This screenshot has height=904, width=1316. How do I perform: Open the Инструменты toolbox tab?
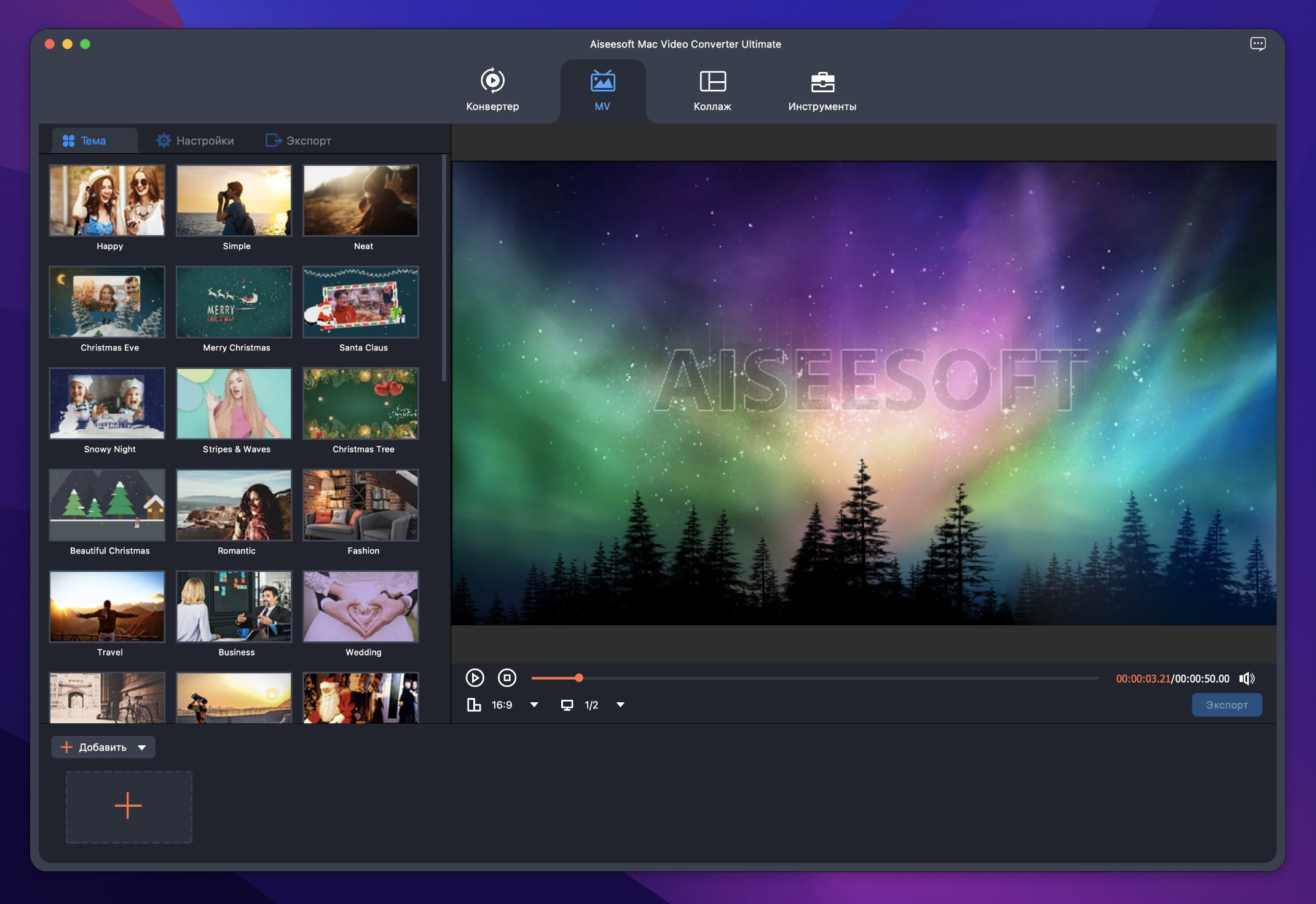coord(822,90)
